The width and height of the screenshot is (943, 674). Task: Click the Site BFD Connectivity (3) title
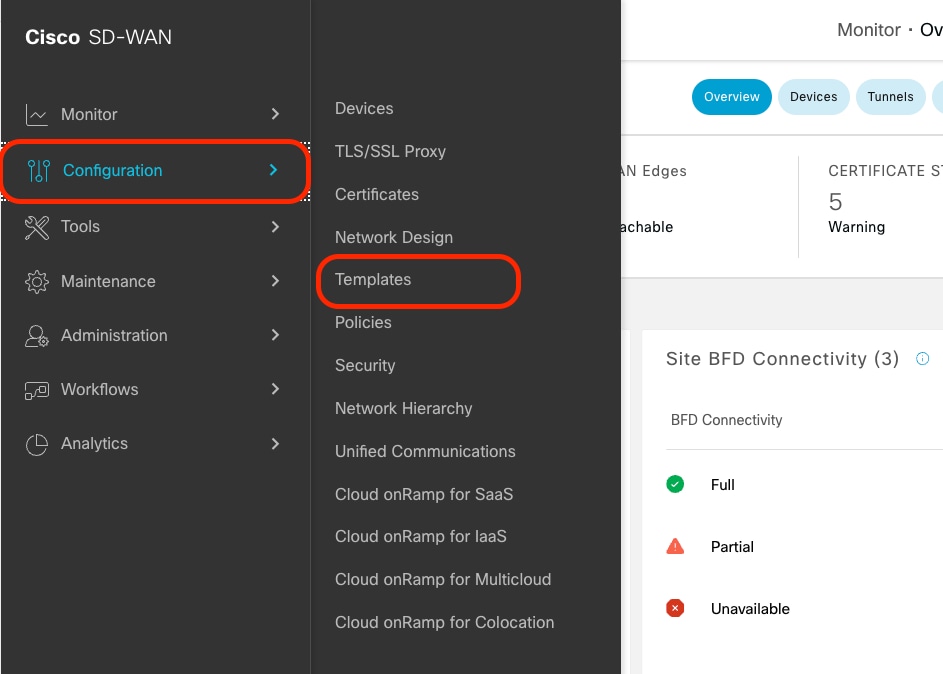click(782, 359)
